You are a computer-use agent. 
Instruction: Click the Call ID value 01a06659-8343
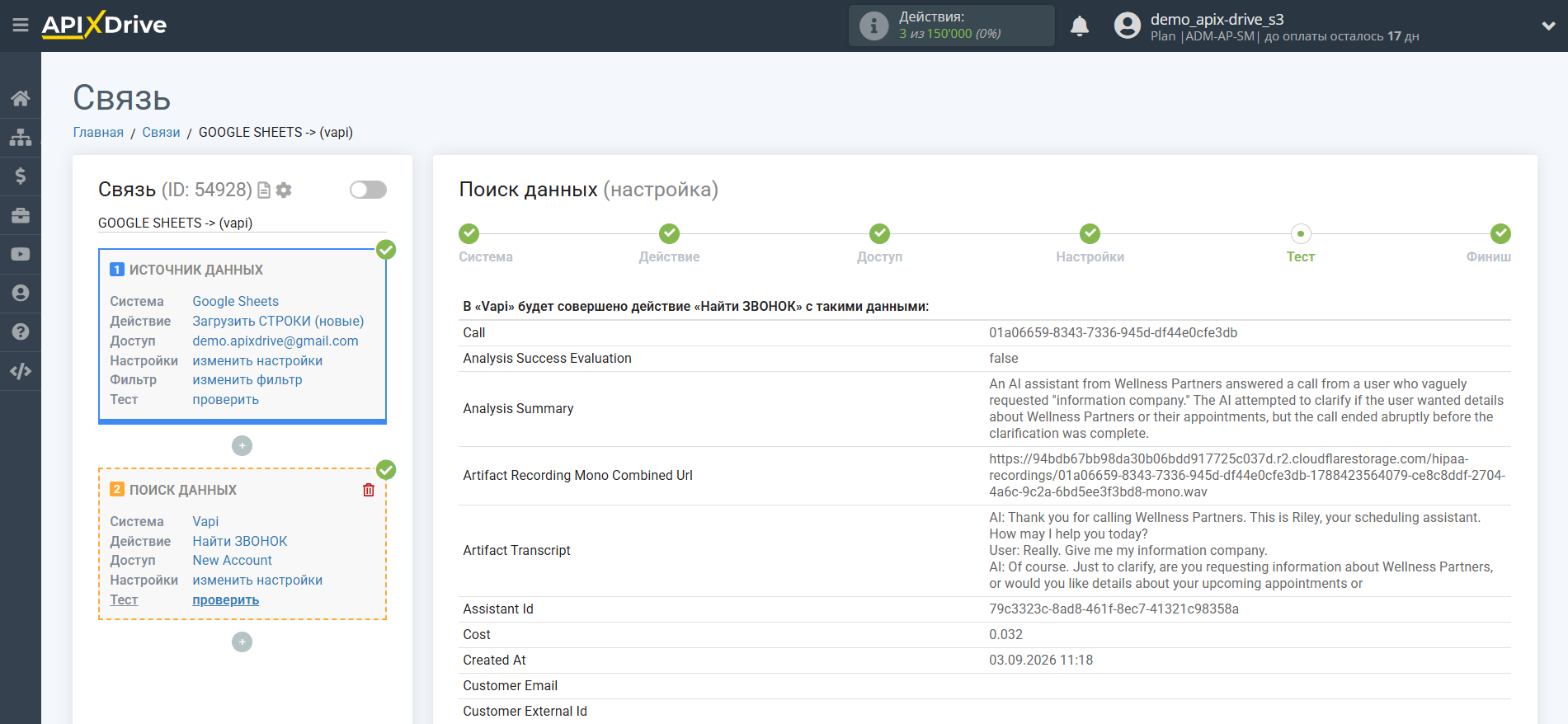click(x=1113, y=332)
